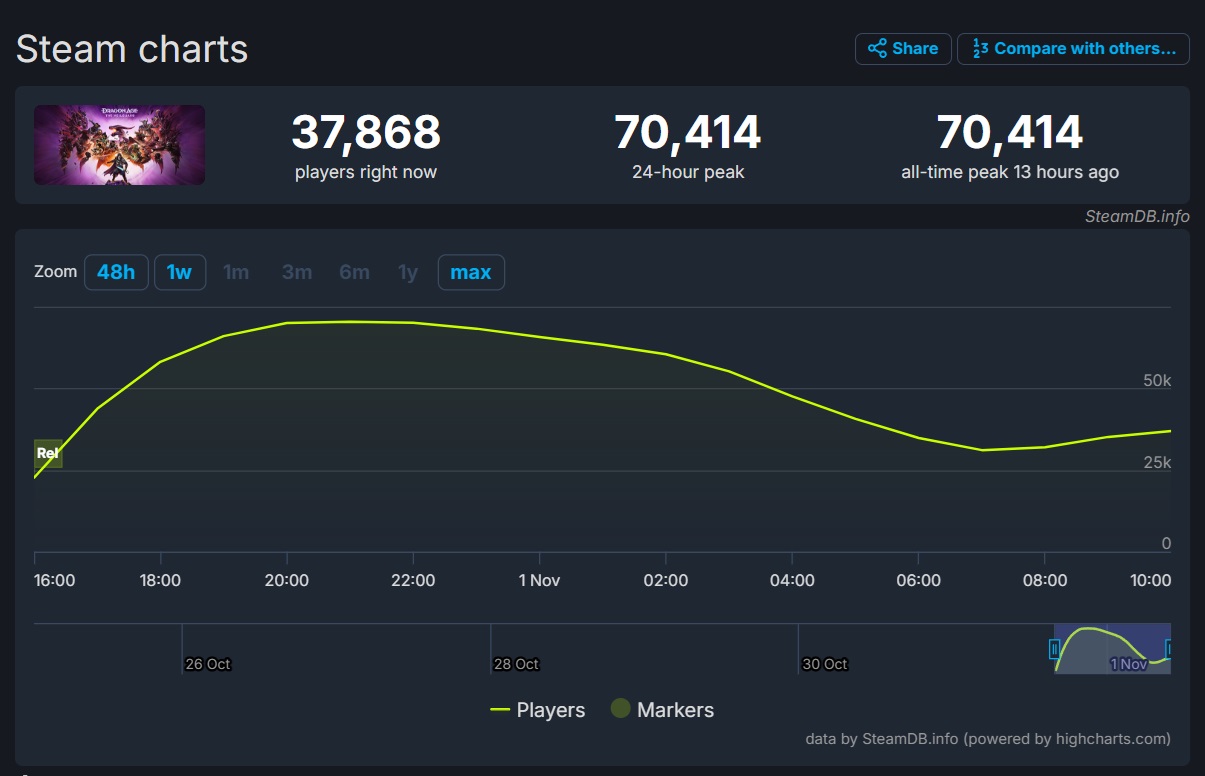This screenshot has height=776, width=1205.
Task: Click the disabled 3m zoom option
Action: click(x=297, y=272)
